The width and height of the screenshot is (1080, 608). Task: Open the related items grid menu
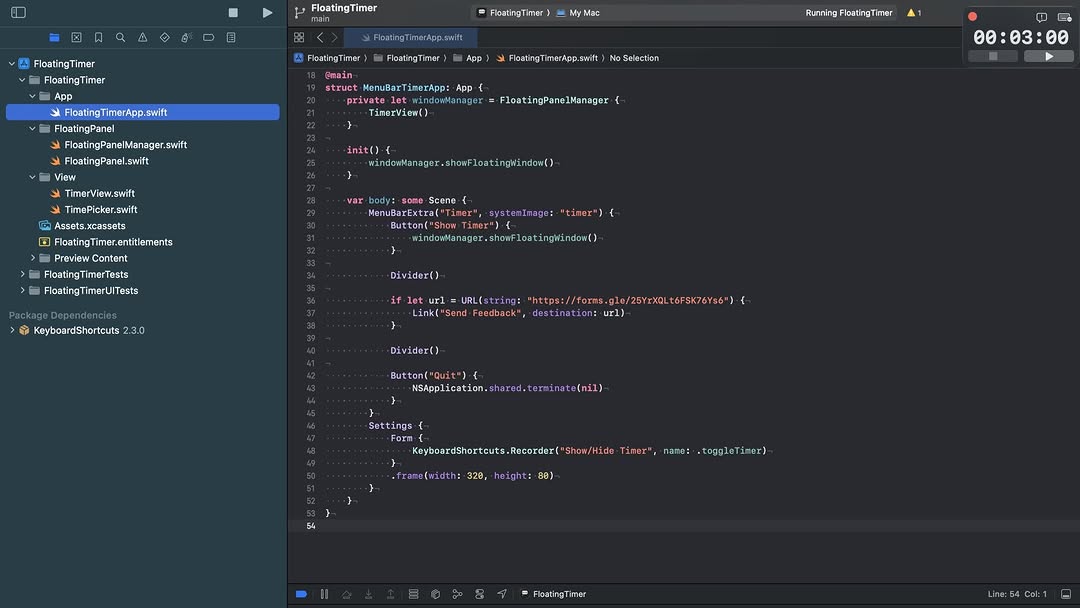pos(299,37)
